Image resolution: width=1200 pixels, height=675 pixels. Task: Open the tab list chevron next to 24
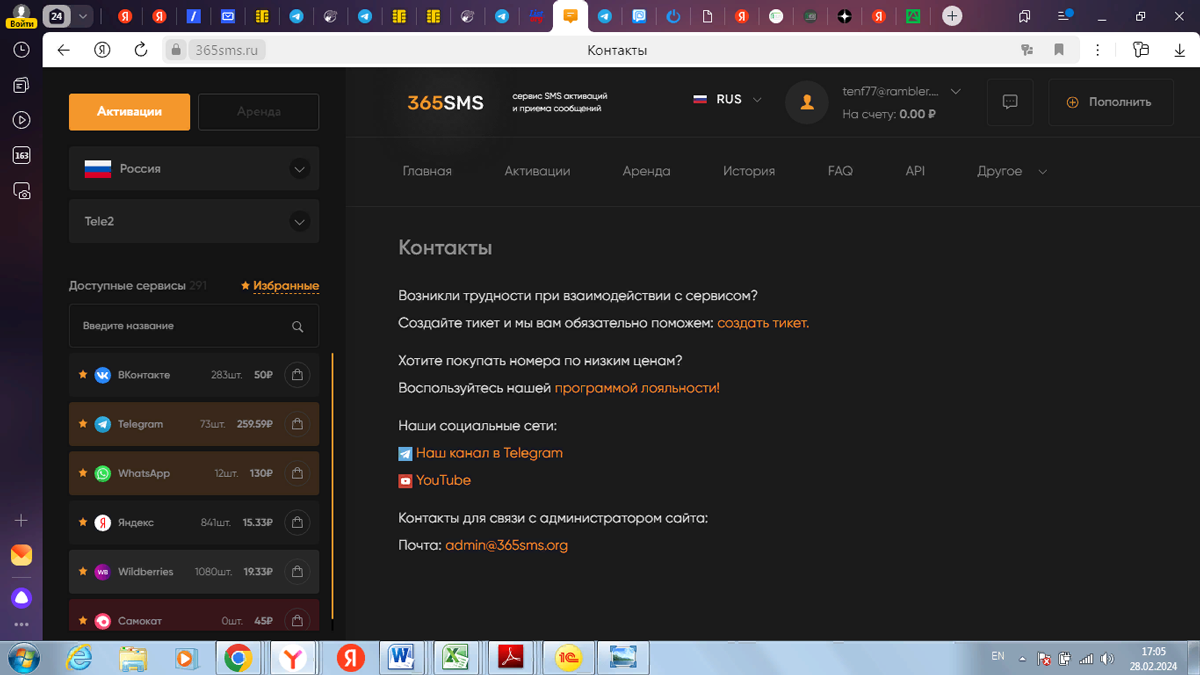[83, 16]
